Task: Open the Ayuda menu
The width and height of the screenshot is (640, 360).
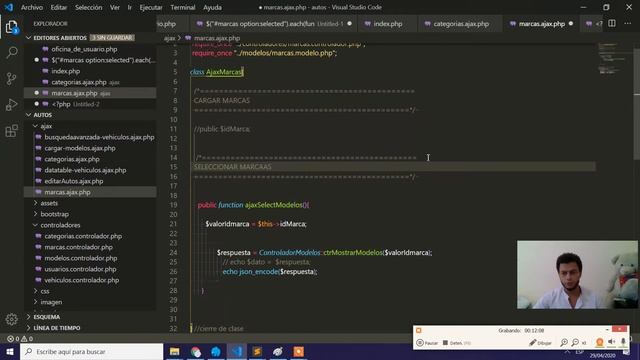Action: (212, 7)
